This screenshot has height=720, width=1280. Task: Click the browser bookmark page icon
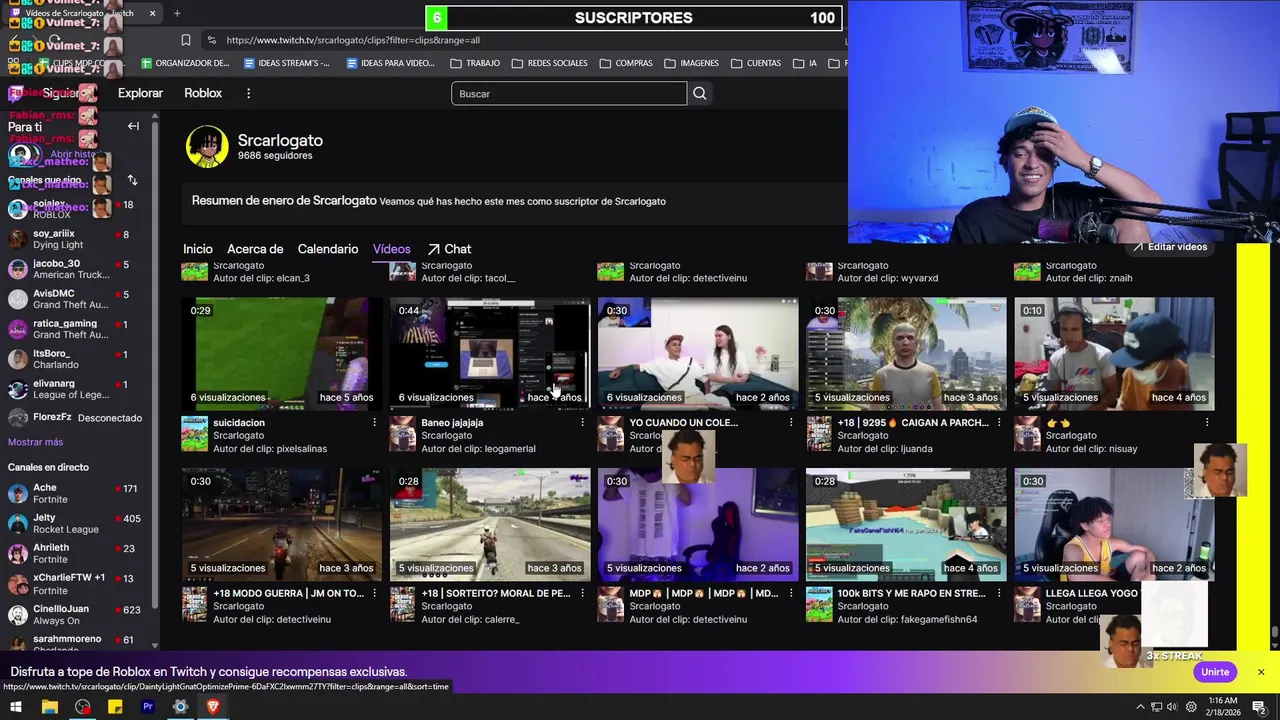coord(186,40)
